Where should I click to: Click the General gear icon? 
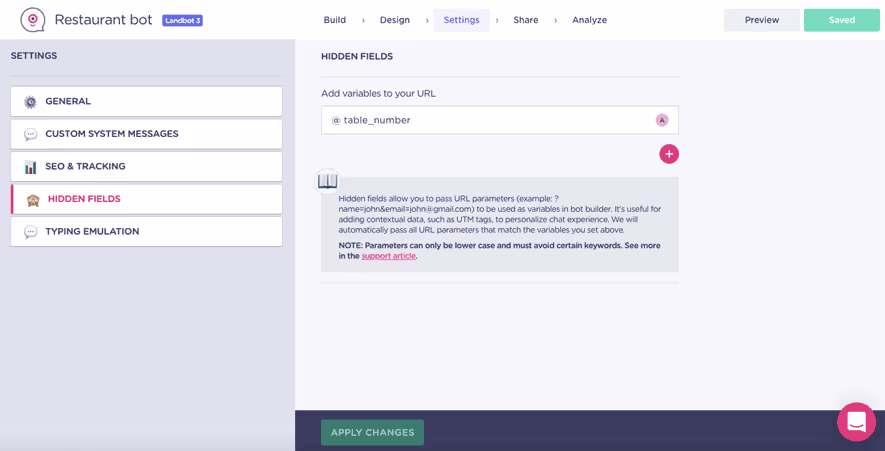[x=30, y=102]
